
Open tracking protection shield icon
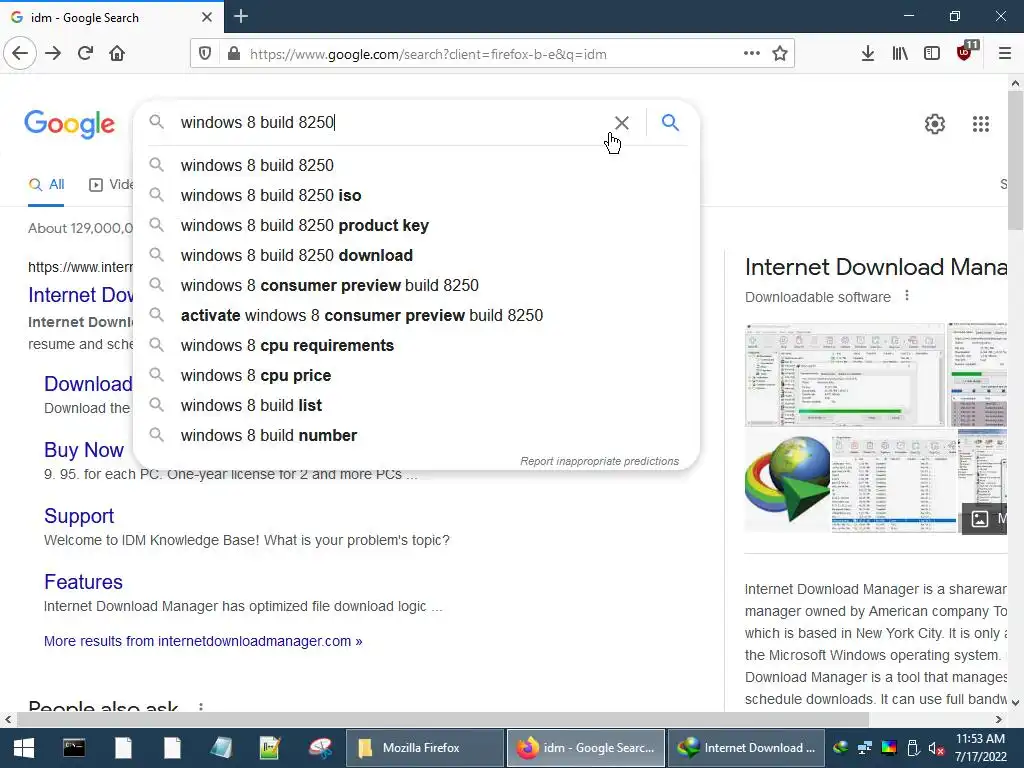coord(205,54)
